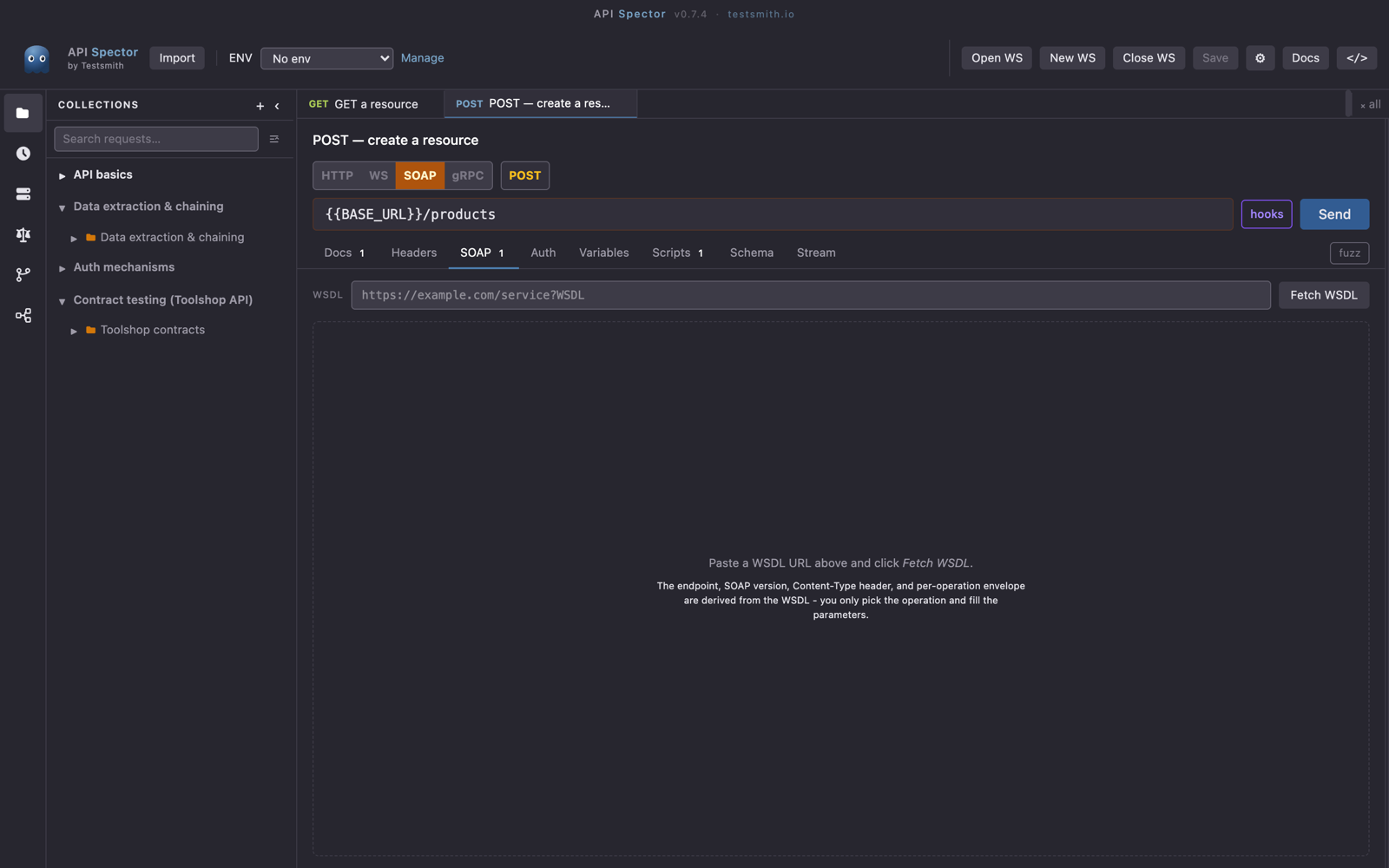Open the Scripts tab
The image size is (1389, 868).
(677, 253)
